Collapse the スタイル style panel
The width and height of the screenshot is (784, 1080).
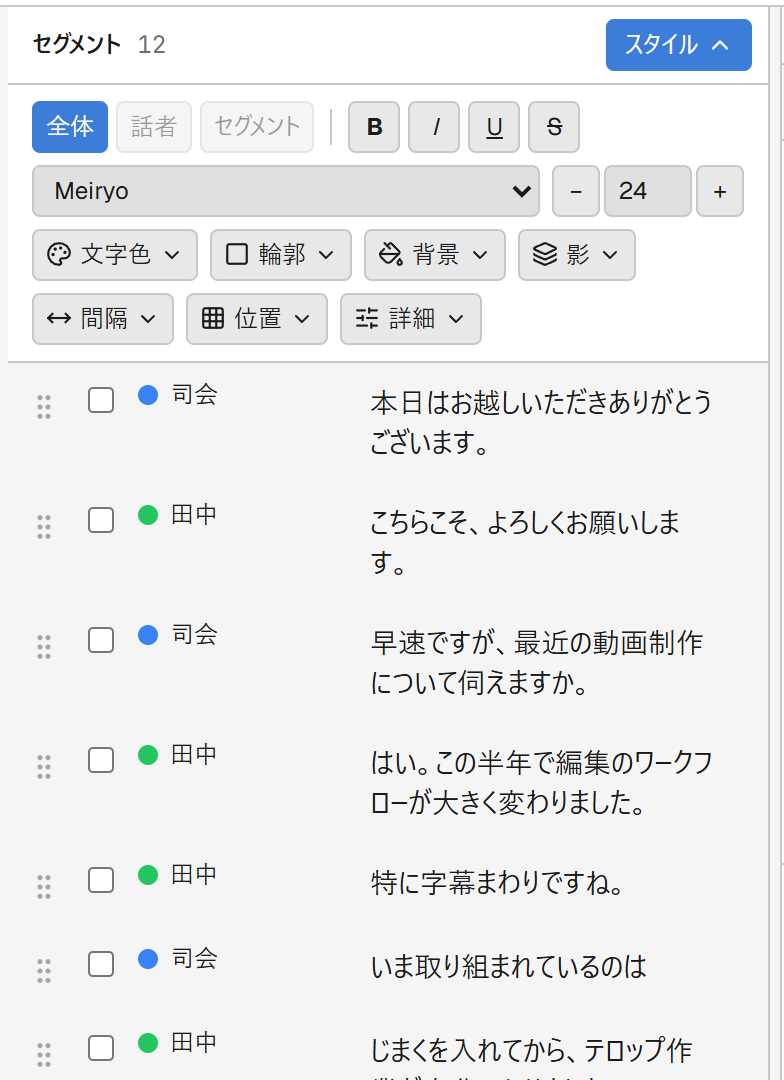pos(679,45)
